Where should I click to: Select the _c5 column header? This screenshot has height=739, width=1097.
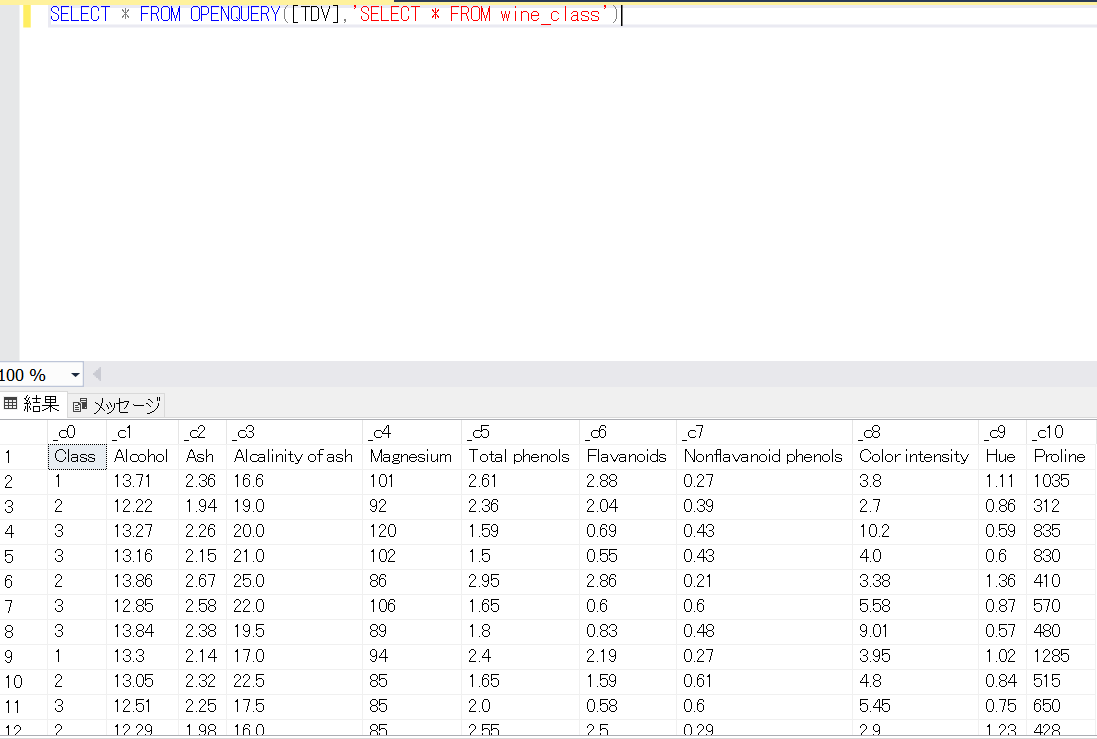(x=521, y=432)
